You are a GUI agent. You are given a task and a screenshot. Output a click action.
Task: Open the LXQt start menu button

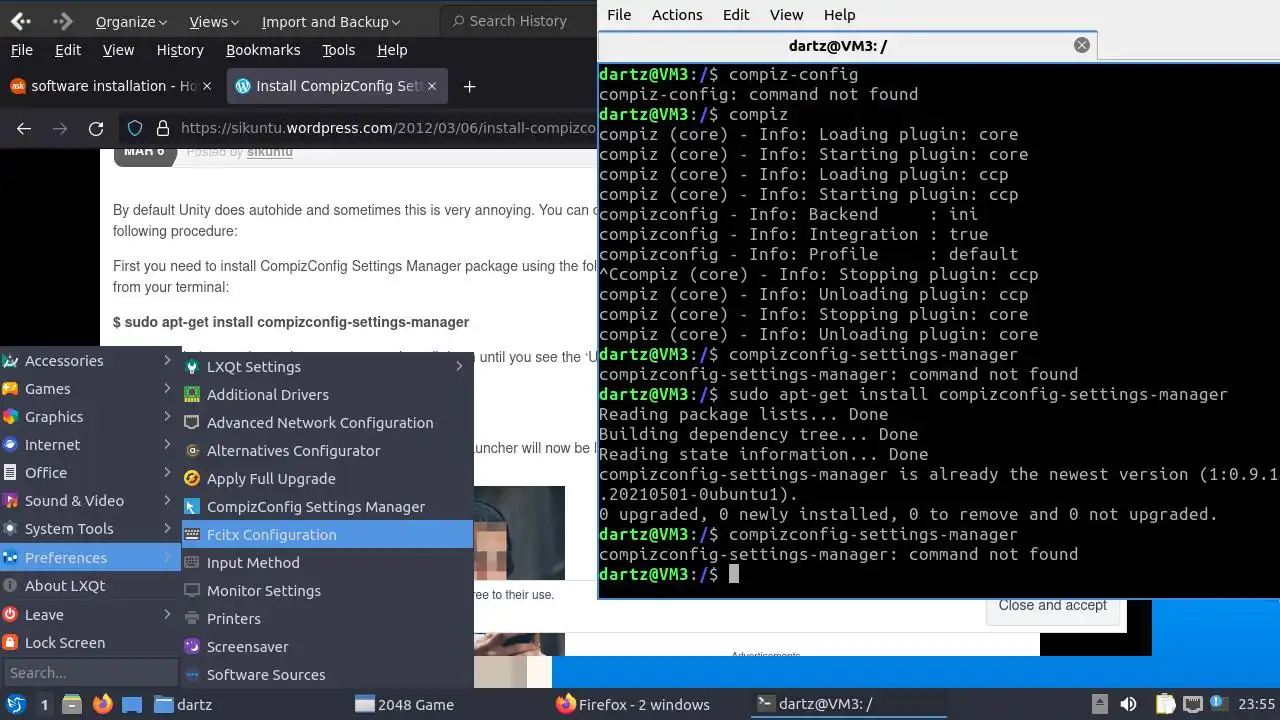coord(15,704)
